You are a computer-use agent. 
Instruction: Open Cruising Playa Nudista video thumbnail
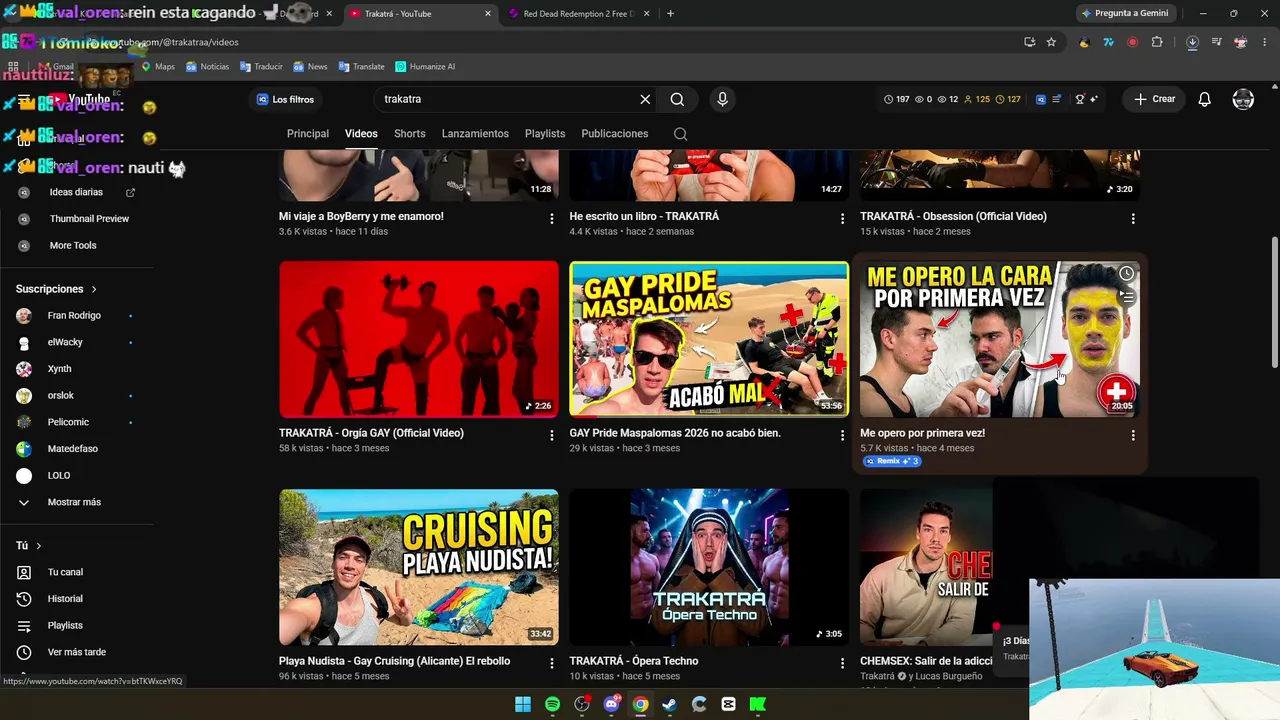419,567
